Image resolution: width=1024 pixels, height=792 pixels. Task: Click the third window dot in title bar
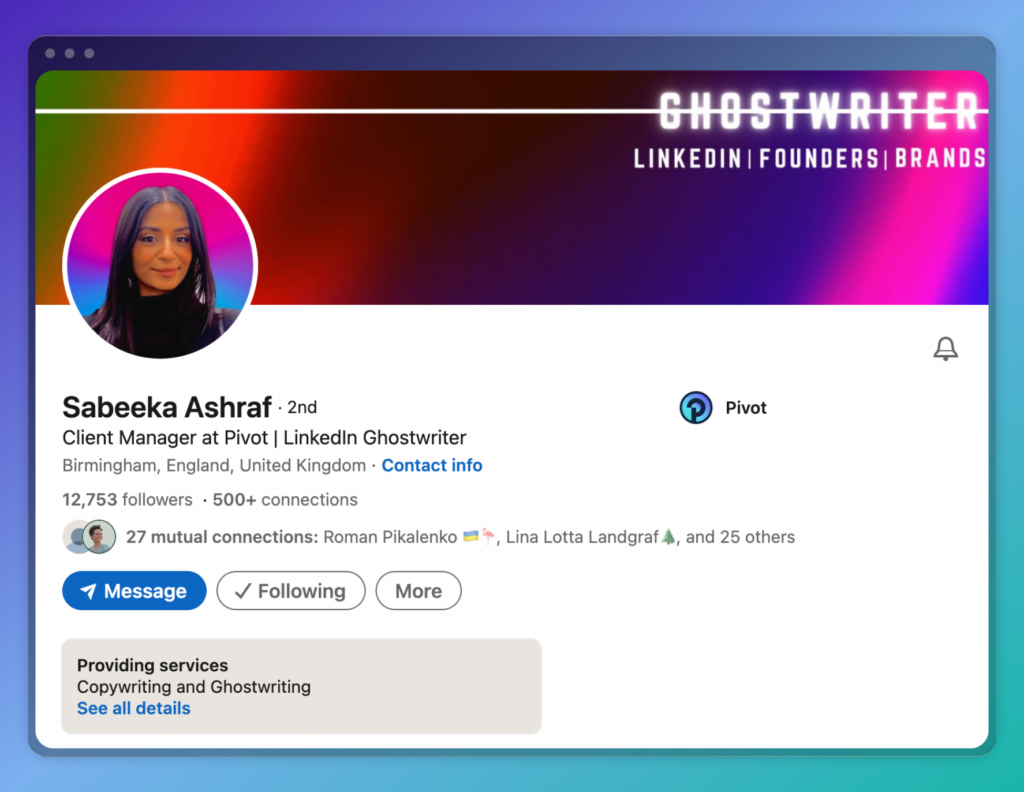pyautogui.click(x=89, y=53)
